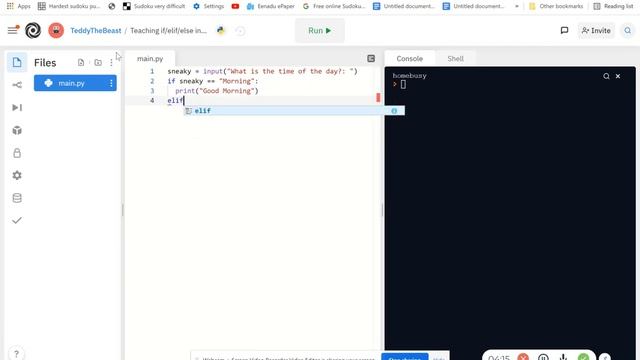Open the hamburger sidebar menu
The image size is (640, 360).
point(13,30)
